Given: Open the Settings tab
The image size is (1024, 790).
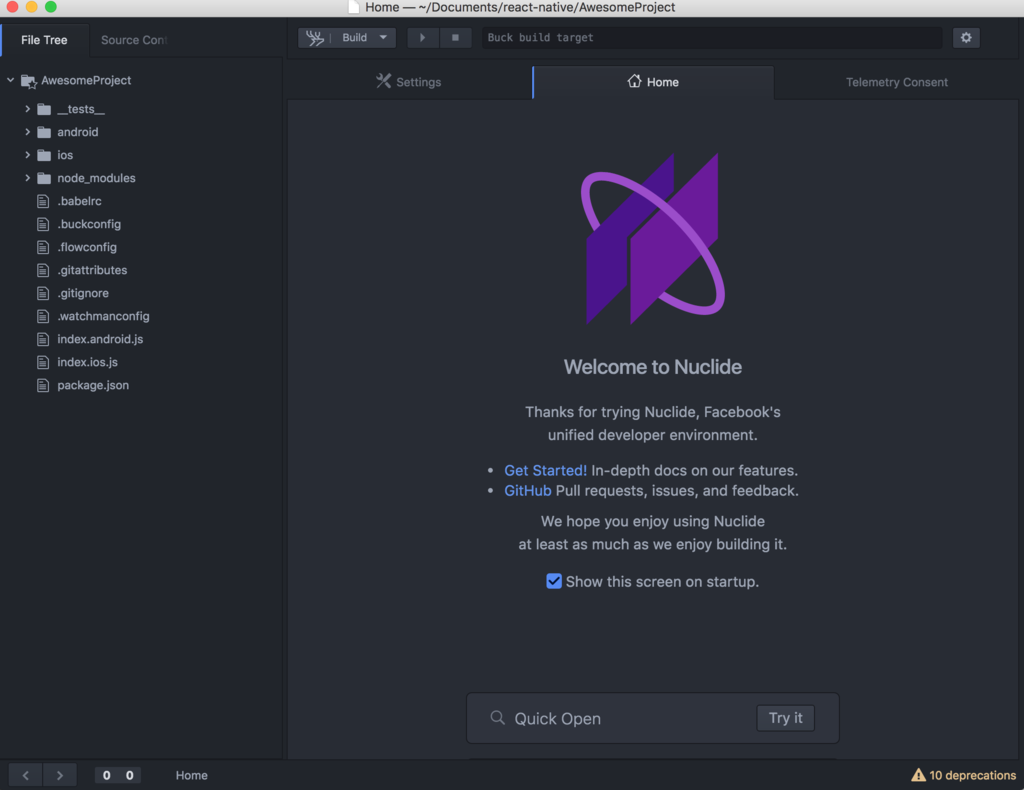Looking at the screenshot, I should tap(409, 82).
